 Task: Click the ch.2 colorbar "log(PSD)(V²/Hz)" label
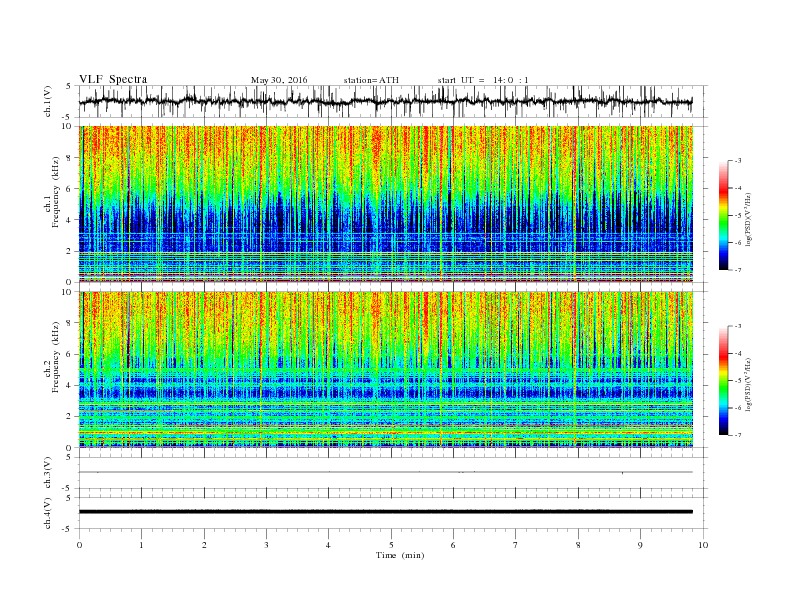[749, 385]
